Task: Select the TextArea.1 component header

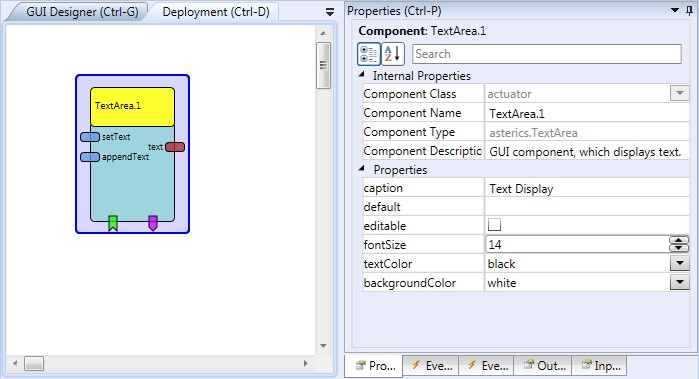Action: tap(132, 107)
